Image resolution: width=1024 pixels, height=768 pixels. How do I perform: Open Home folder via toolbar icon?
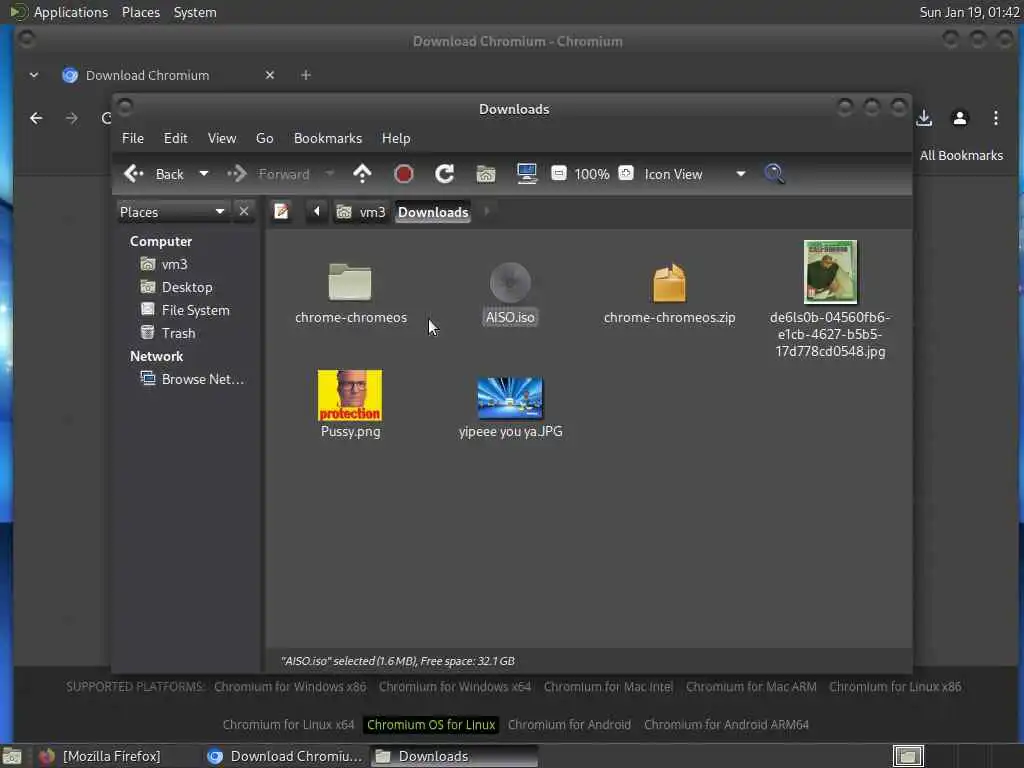[x=486, y=174]
